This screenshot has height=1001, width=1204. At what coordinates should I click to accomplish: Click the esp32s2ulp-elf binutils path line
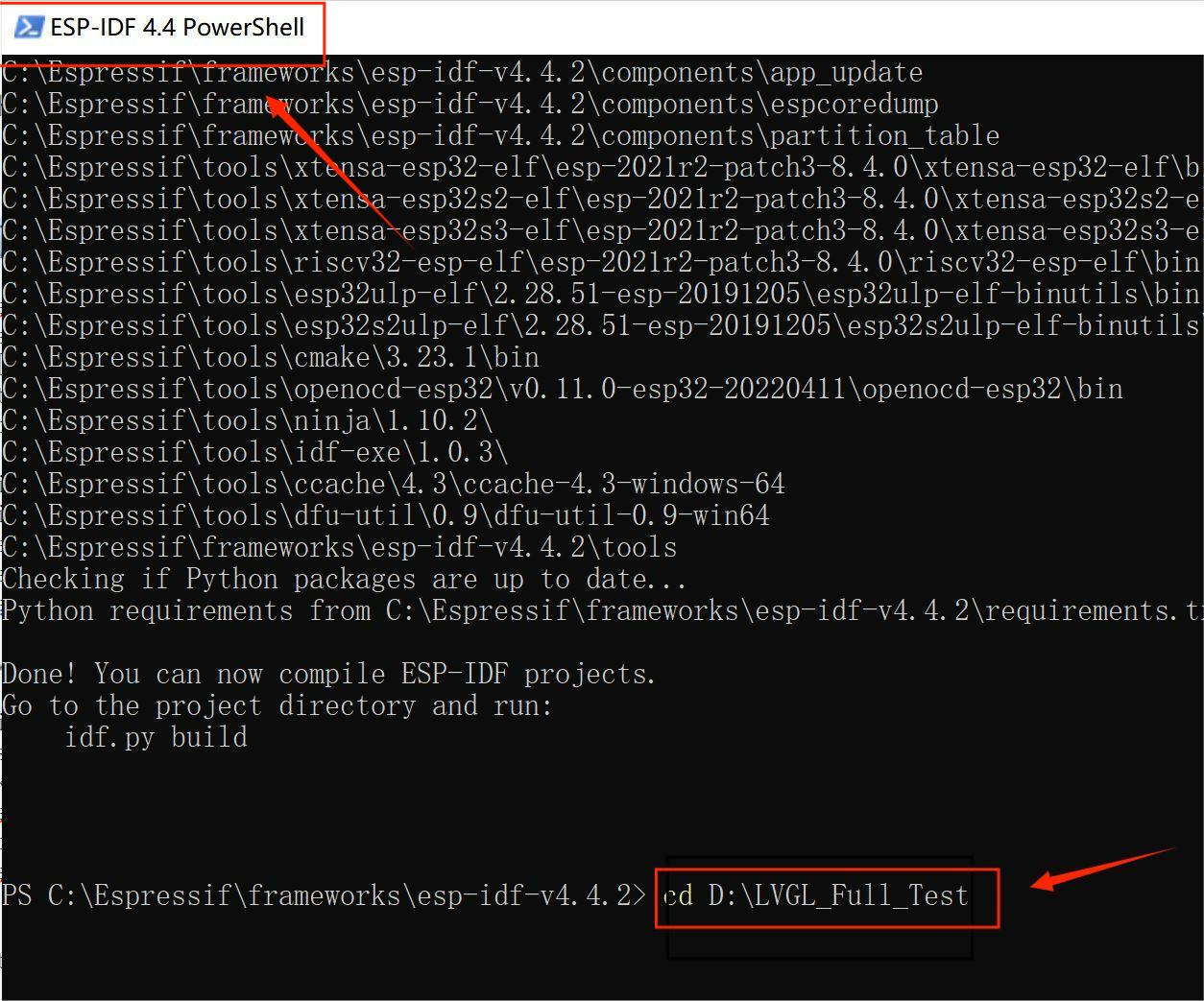coord(602,325)
